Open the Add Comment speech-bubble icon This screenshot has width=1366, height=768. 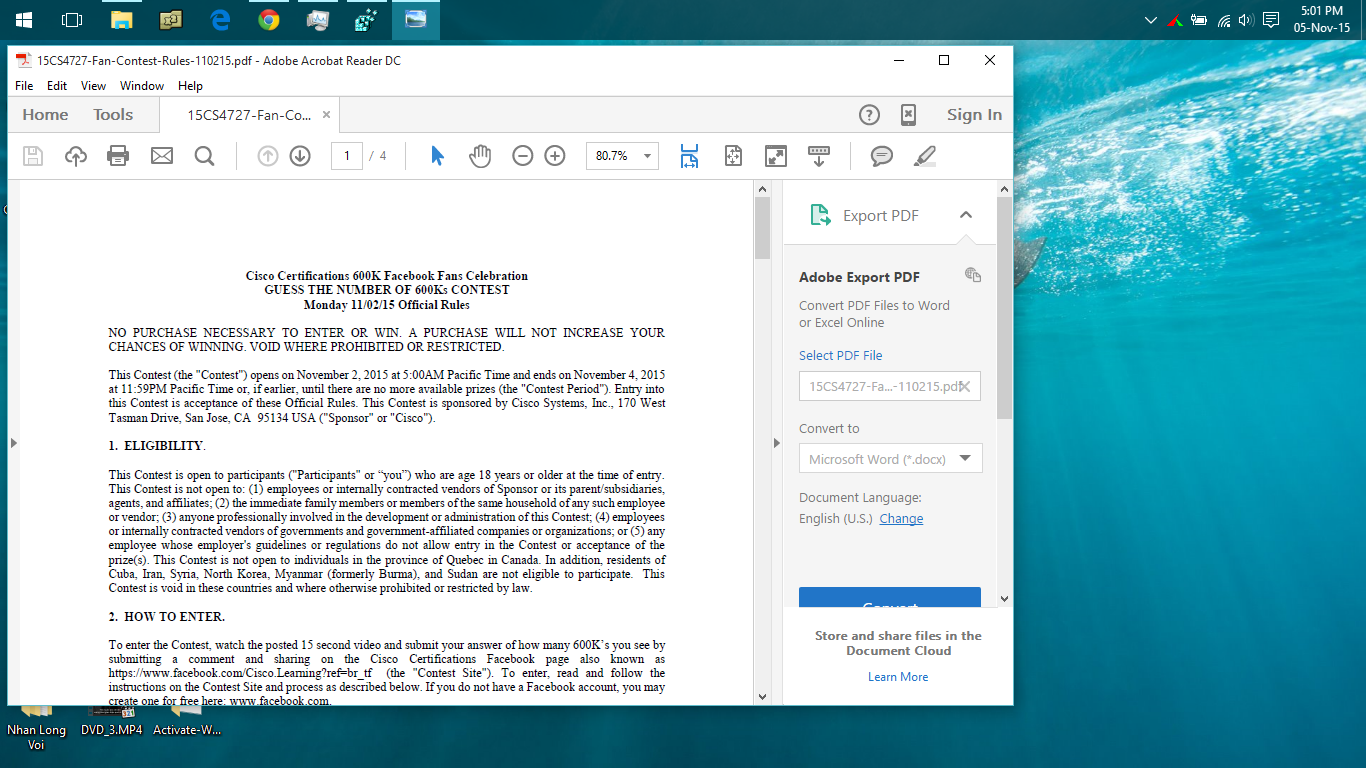[x=880, y=156]
